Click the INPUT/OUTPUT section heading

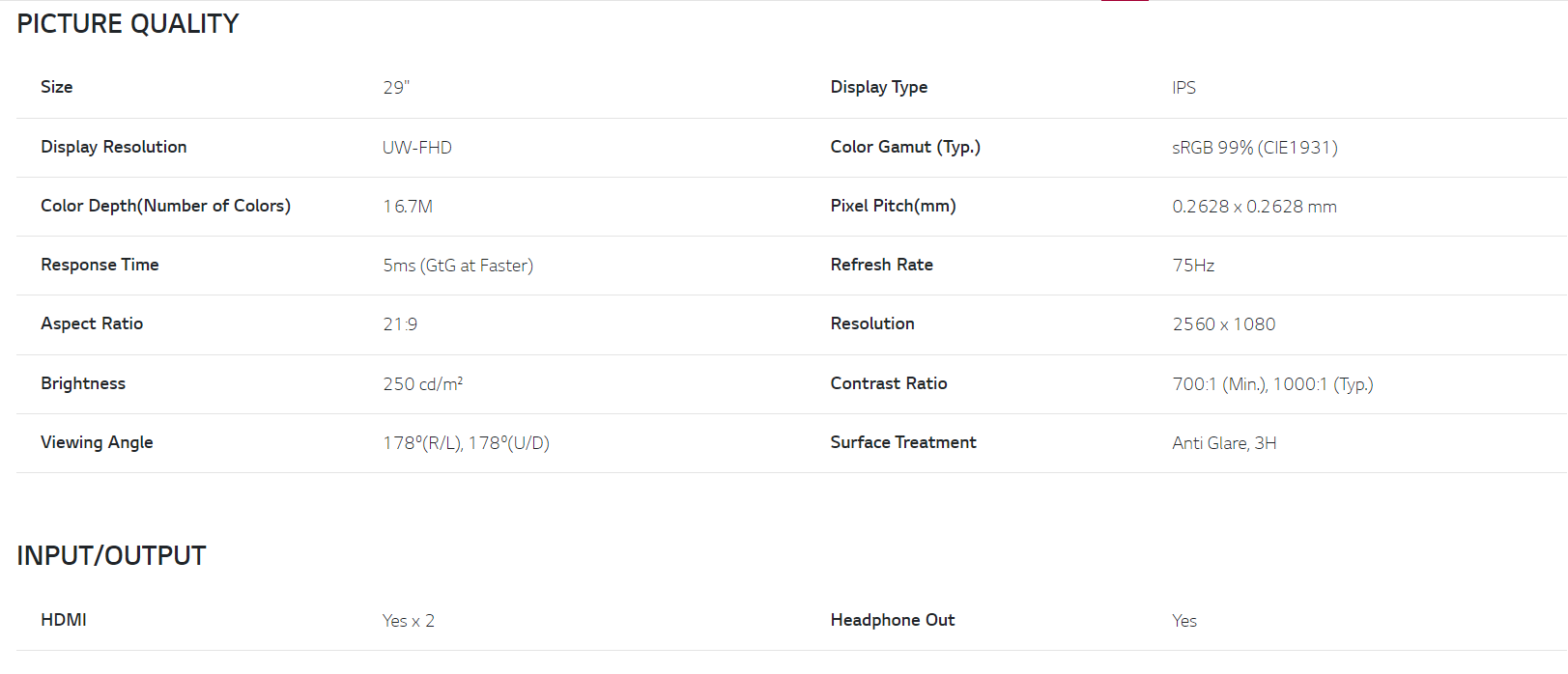coord(111,556)
